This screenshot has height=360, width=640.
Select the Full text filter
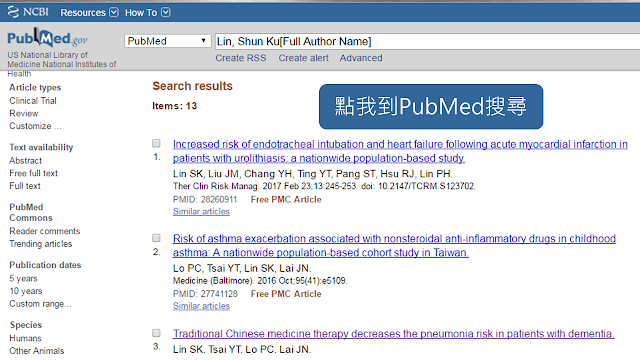tap(25, 186)
